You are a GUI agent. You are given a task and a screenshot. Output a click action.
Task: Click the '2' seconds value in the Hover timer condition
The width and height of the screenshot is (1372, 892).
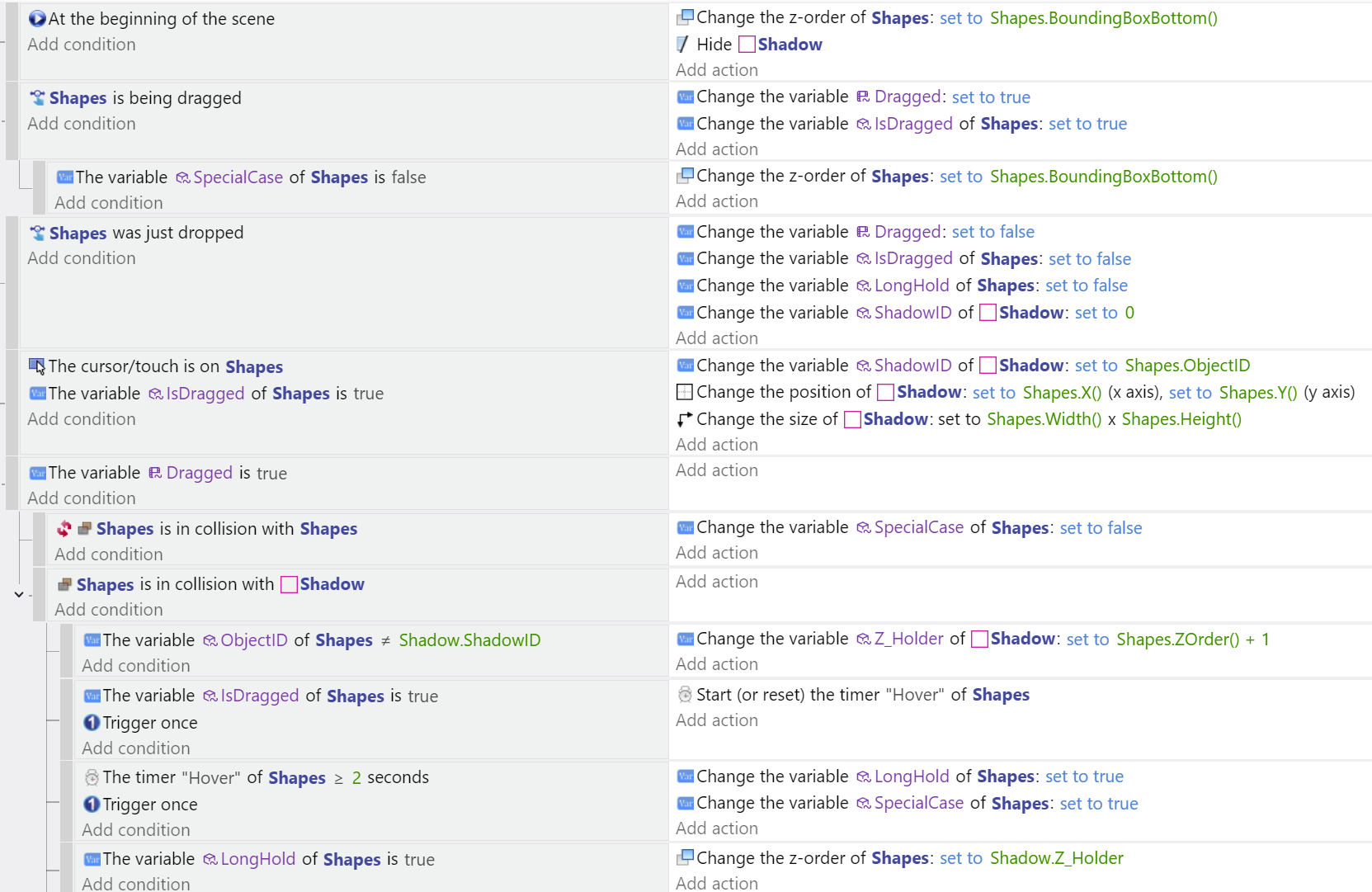coord(356,778)
